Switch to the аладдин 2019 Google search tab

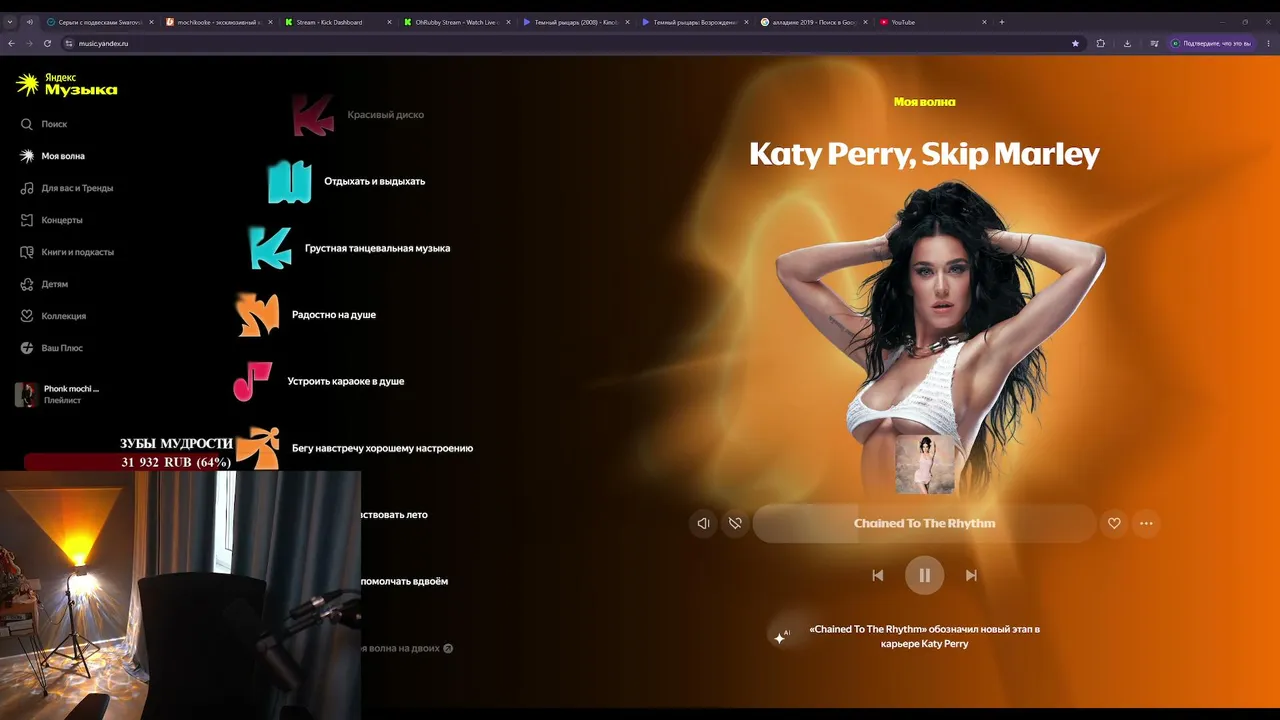pos(813,22)
